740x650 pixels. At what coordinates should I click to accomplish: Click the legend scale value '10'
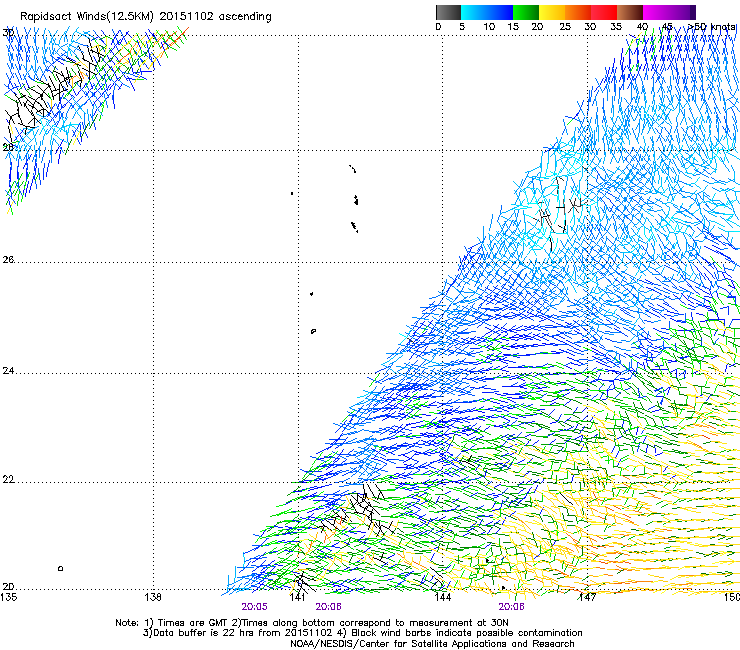coord(489,27)
